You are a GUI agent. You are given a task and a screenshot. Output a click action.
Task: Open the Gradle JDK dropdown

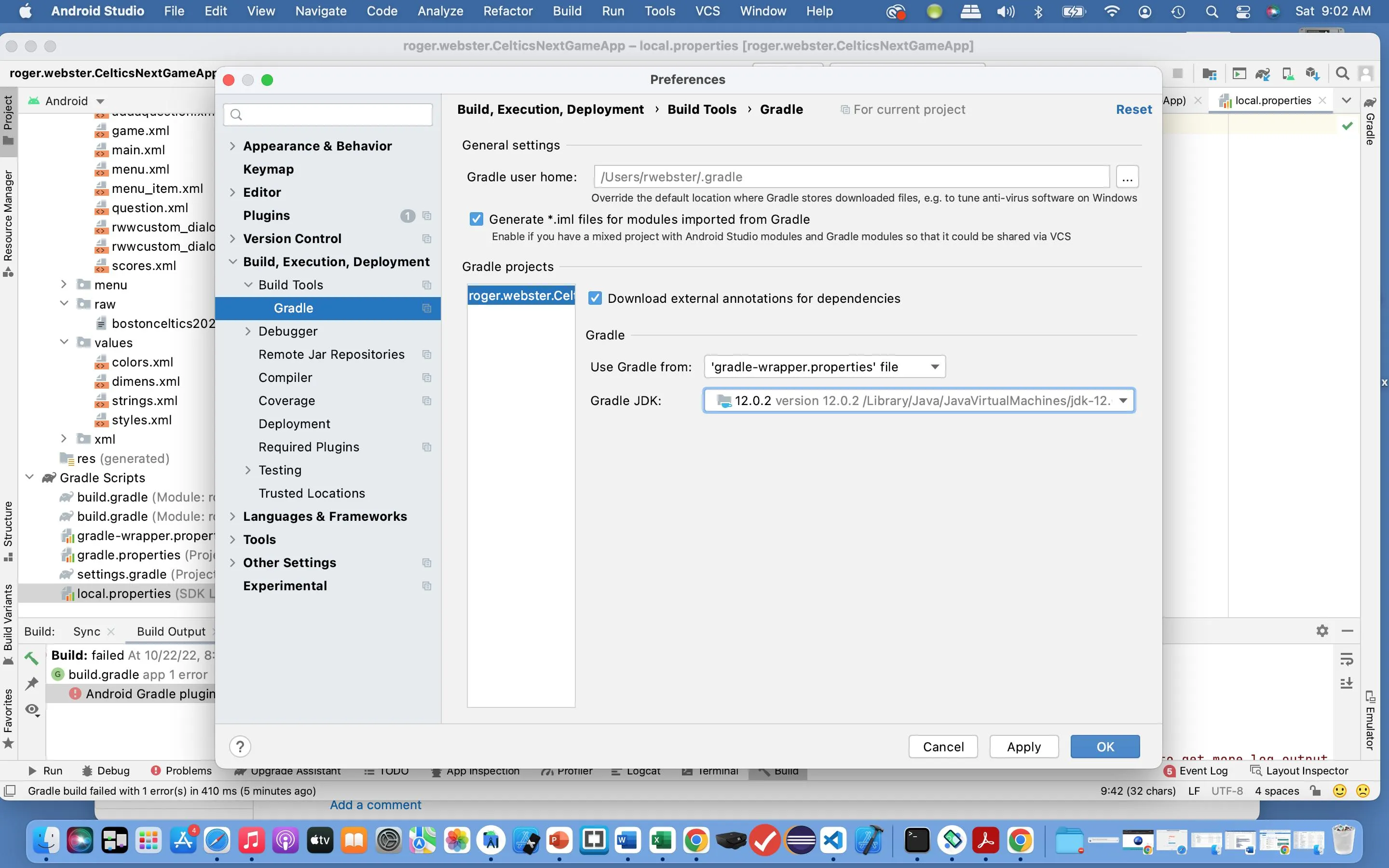pos(1123,401)
